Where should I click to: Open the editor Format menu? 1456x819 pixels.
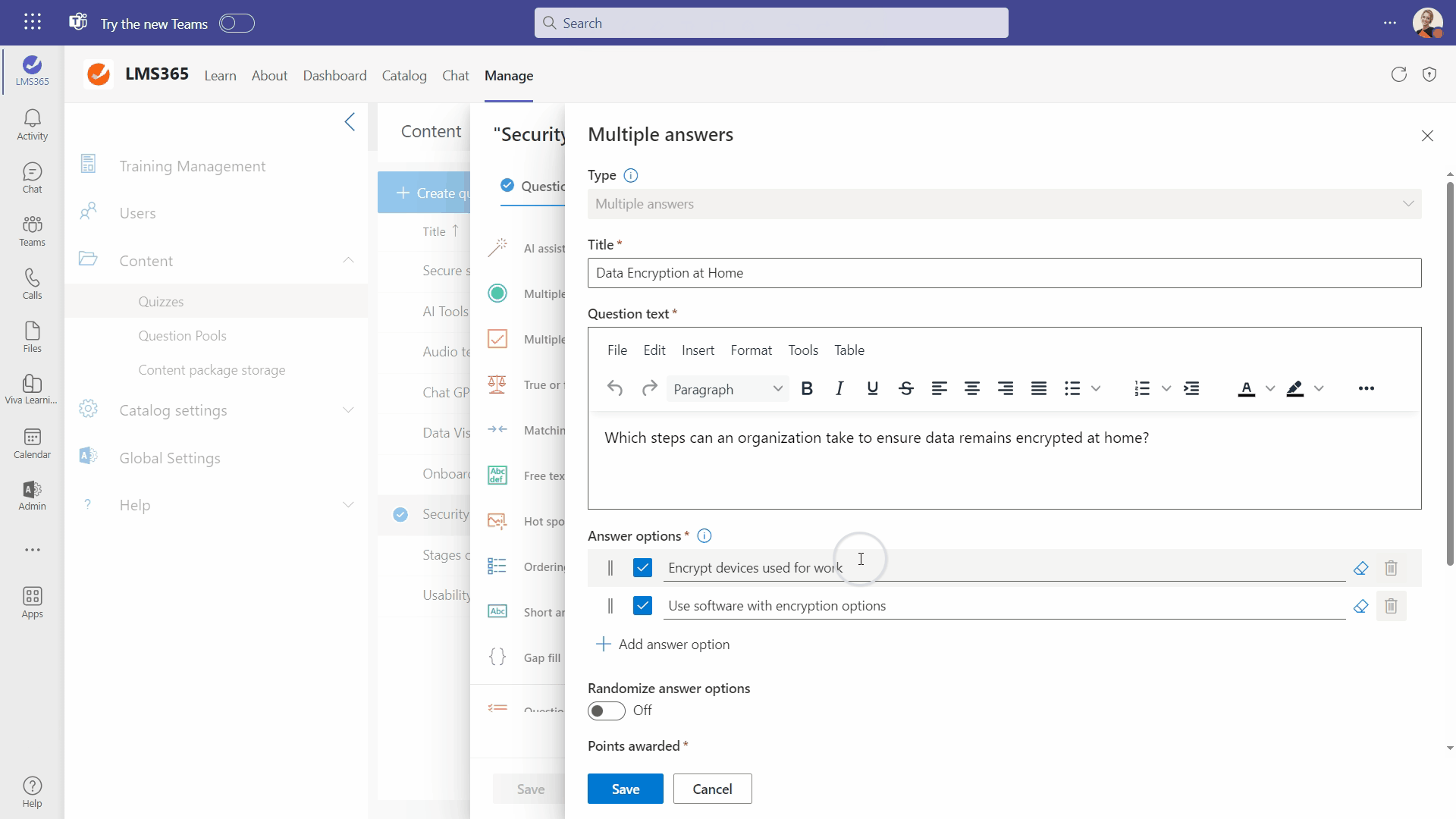coord(752,350)
